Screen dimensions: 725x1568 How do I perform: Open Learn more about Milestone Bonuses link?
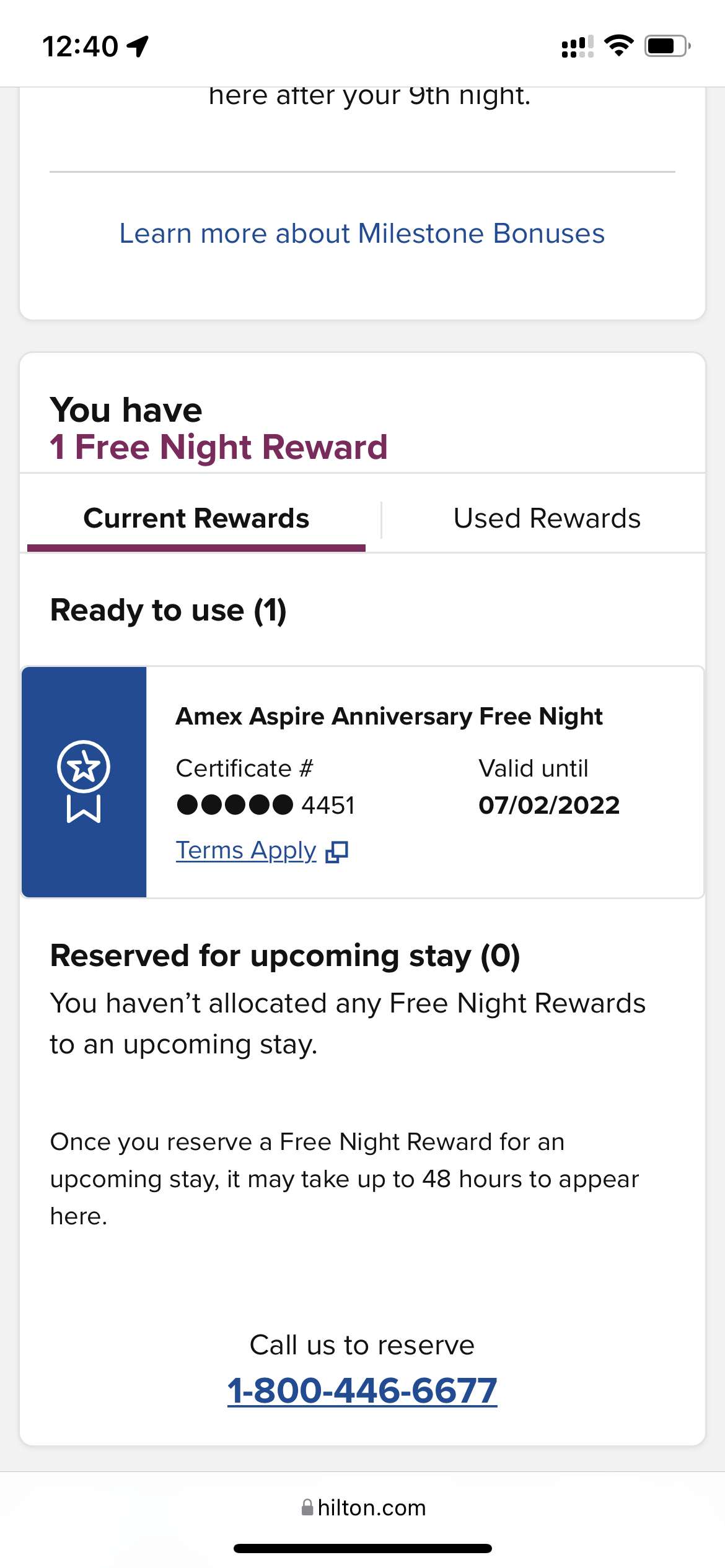(362, 233)
